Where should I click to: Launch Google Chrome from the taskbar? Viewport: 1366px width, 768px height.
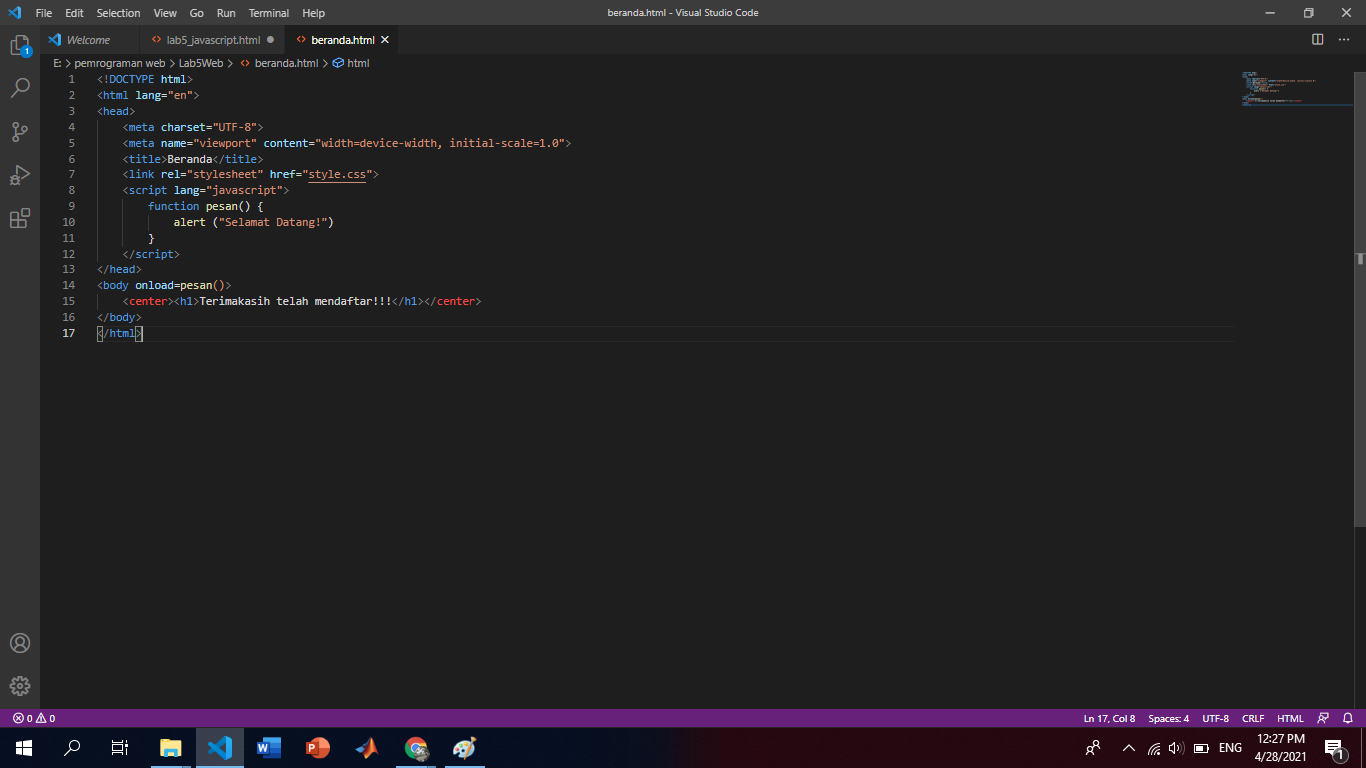pyautogui.click(x=416, y=747)
